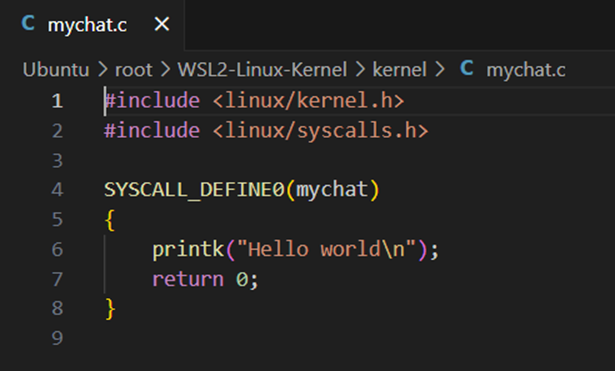Click line number 4 in gutter
Screen dimensions: 615x371
[x=57, y=190]
